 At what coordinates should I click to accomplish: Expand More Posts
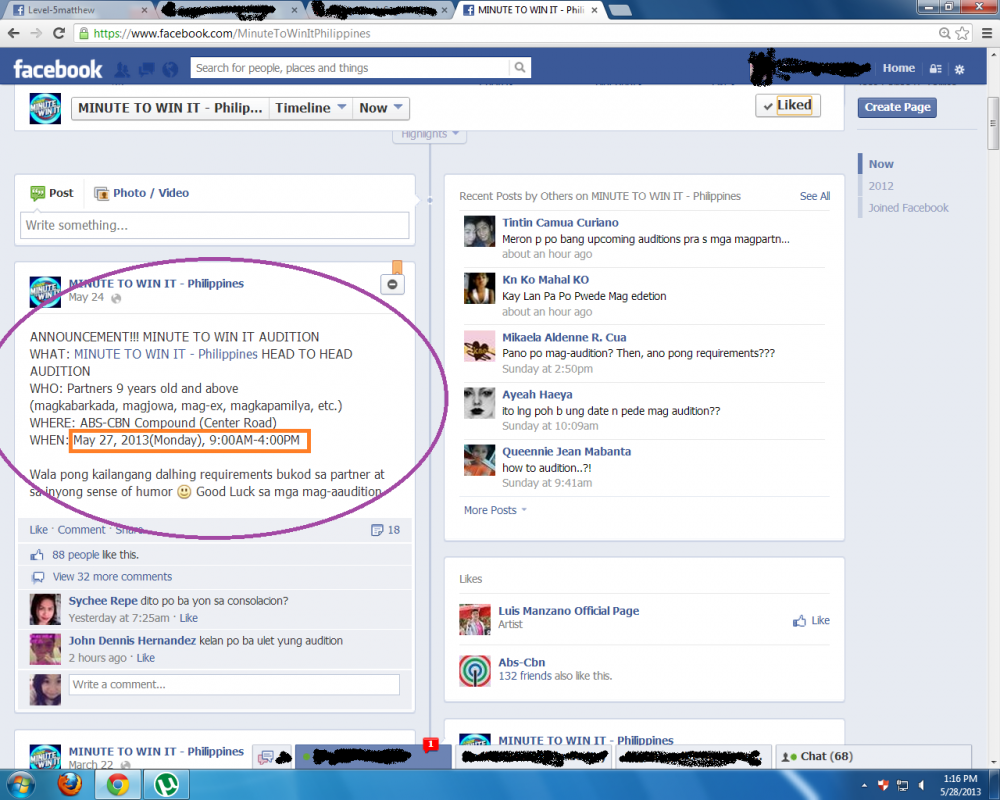[495, 510]
